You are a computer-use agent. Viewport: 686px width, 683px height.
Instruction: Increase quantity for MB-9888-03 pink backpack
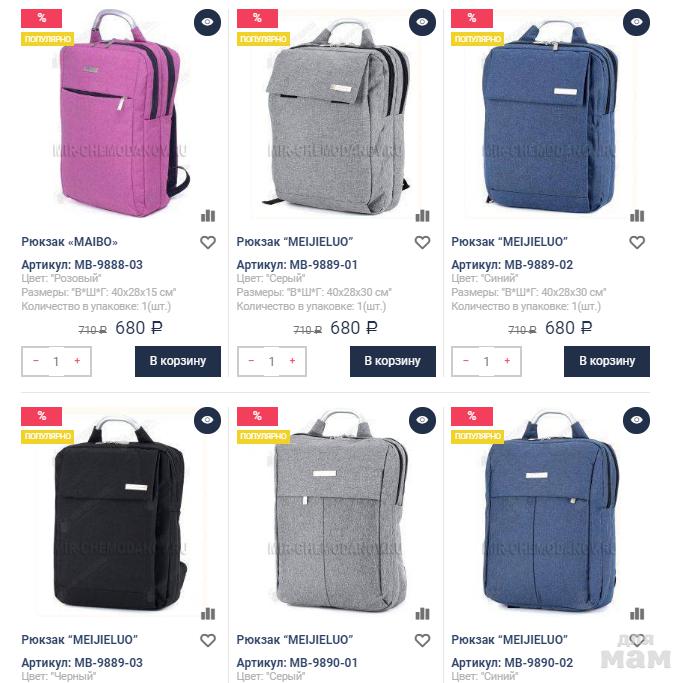click(77, 361)
